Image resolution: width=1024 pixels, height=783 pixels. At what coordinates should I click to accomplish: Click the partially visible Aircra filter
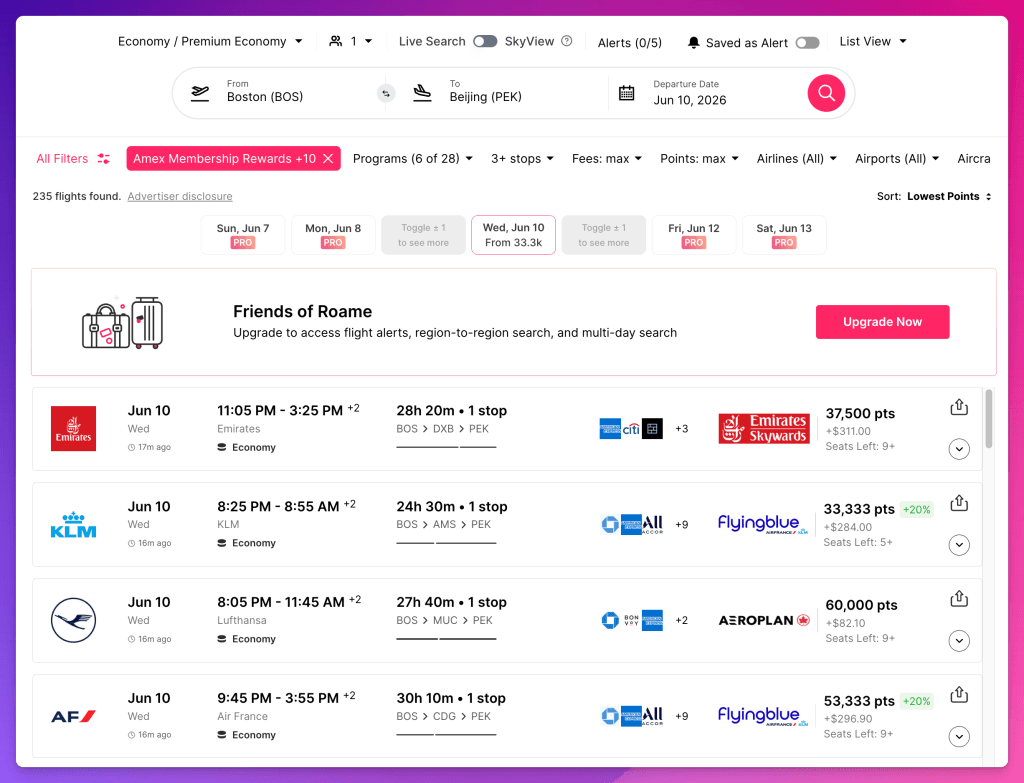pos(973,159)
